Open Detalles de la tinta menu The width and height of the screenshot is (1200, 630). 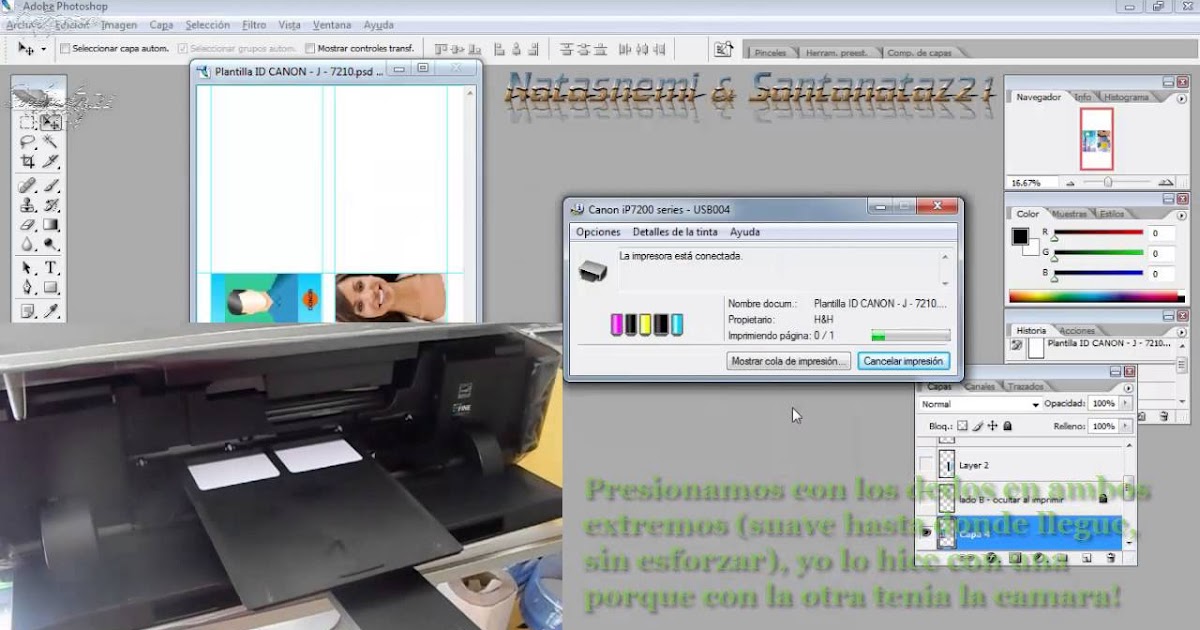pos(675,232)
